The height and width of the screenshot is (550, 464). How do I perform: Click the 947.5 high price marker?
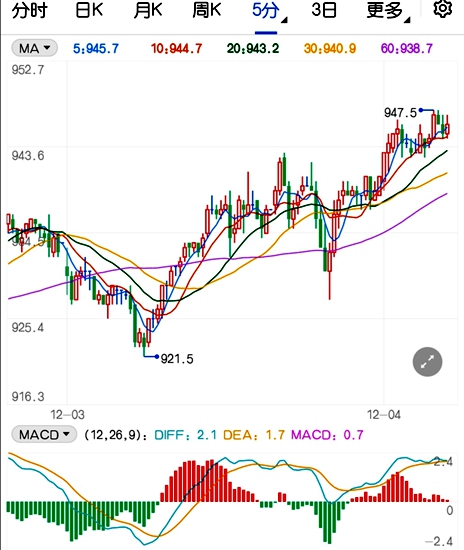pyautogui.click(x=401, y=113)
